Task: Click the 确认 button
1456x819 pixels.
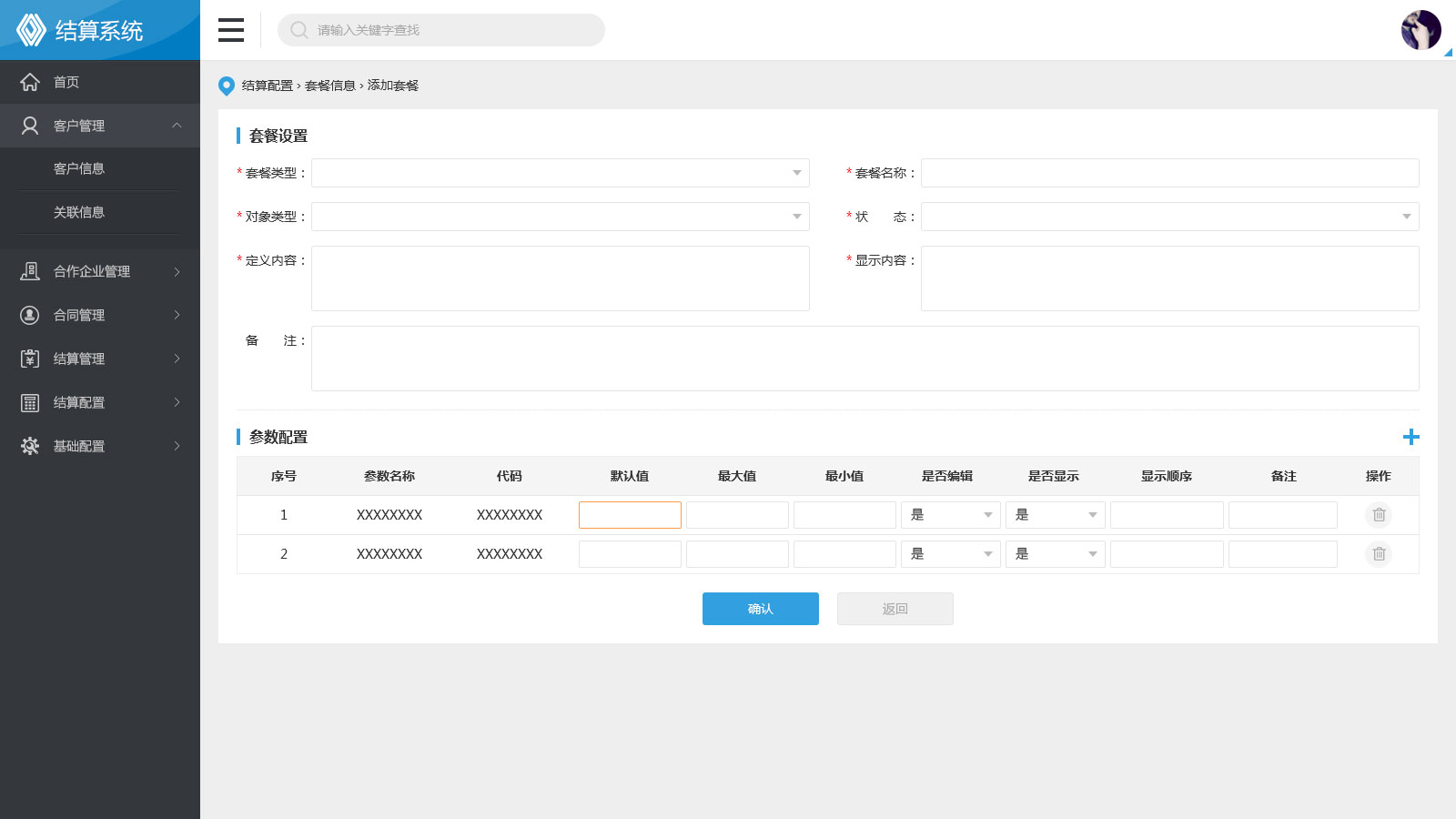Action: 760,609
